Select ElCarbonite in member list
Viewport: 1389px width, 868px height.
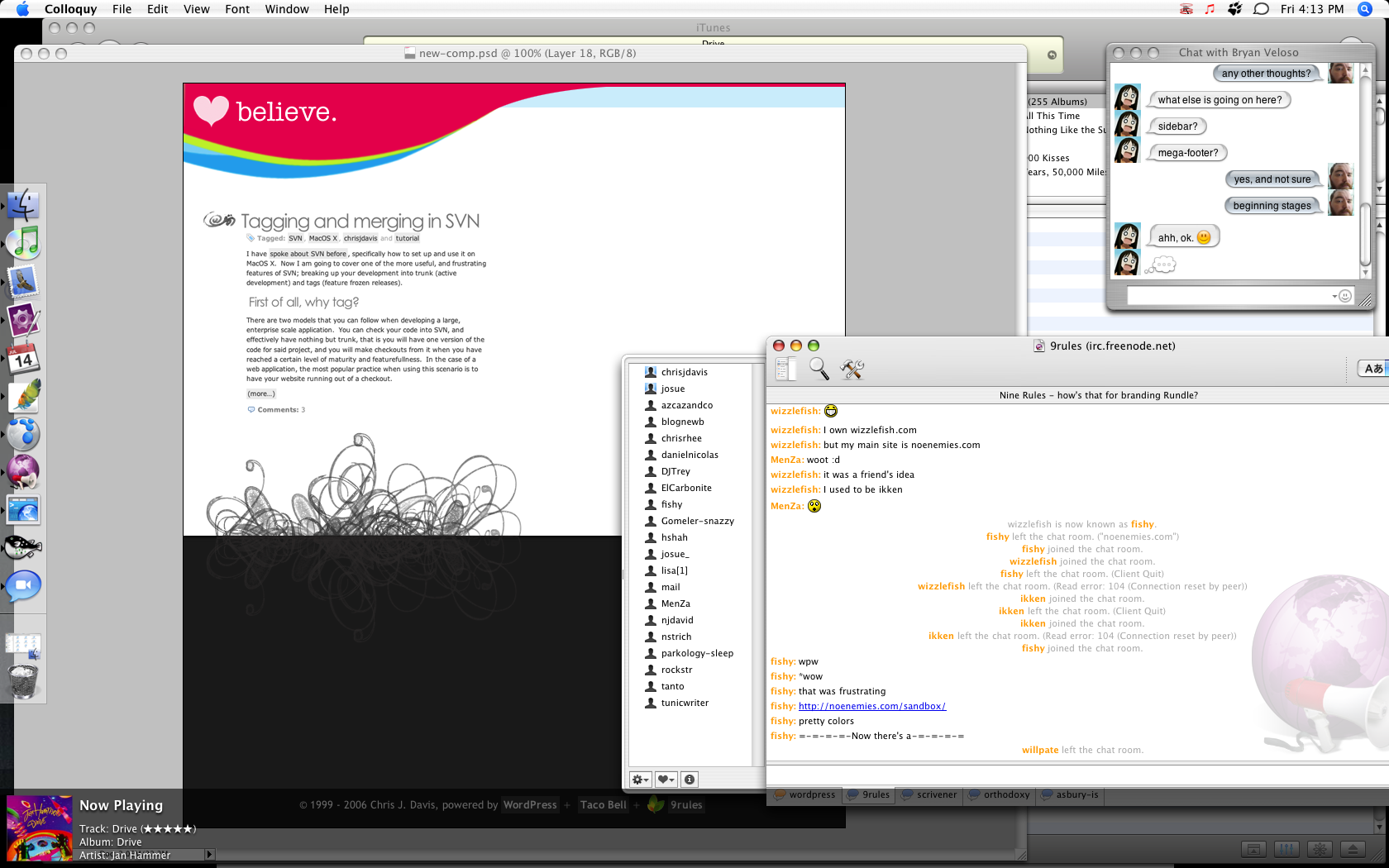(690, 488)
